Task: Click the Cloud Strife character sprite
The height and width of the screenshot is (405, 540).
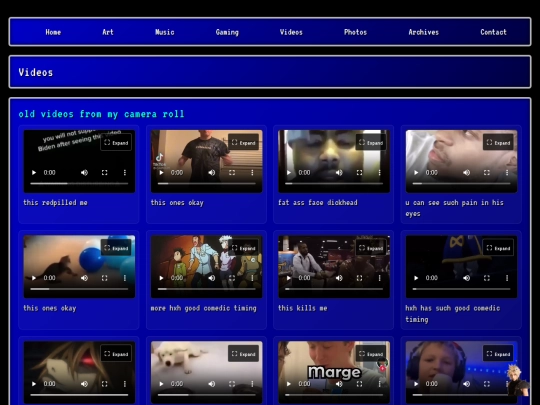Action: click(518, 381)
